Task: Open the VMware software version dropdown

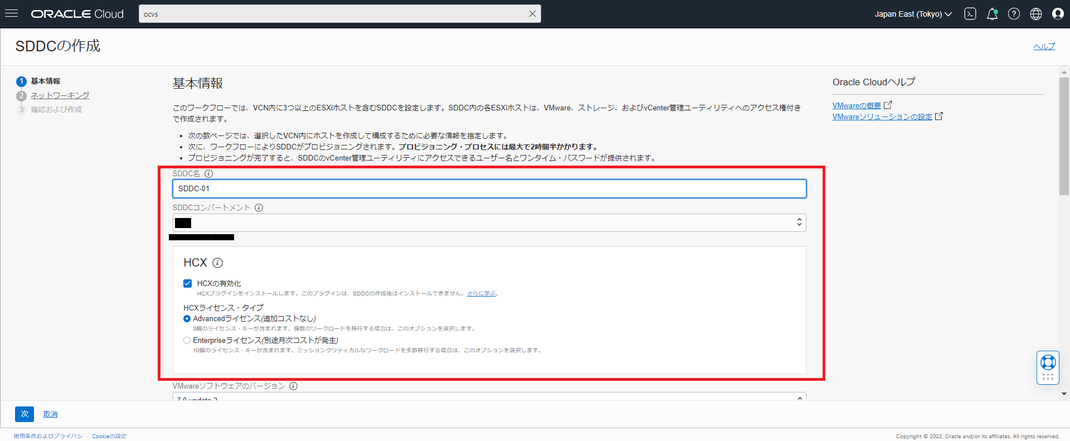Action: pos(489,396)
